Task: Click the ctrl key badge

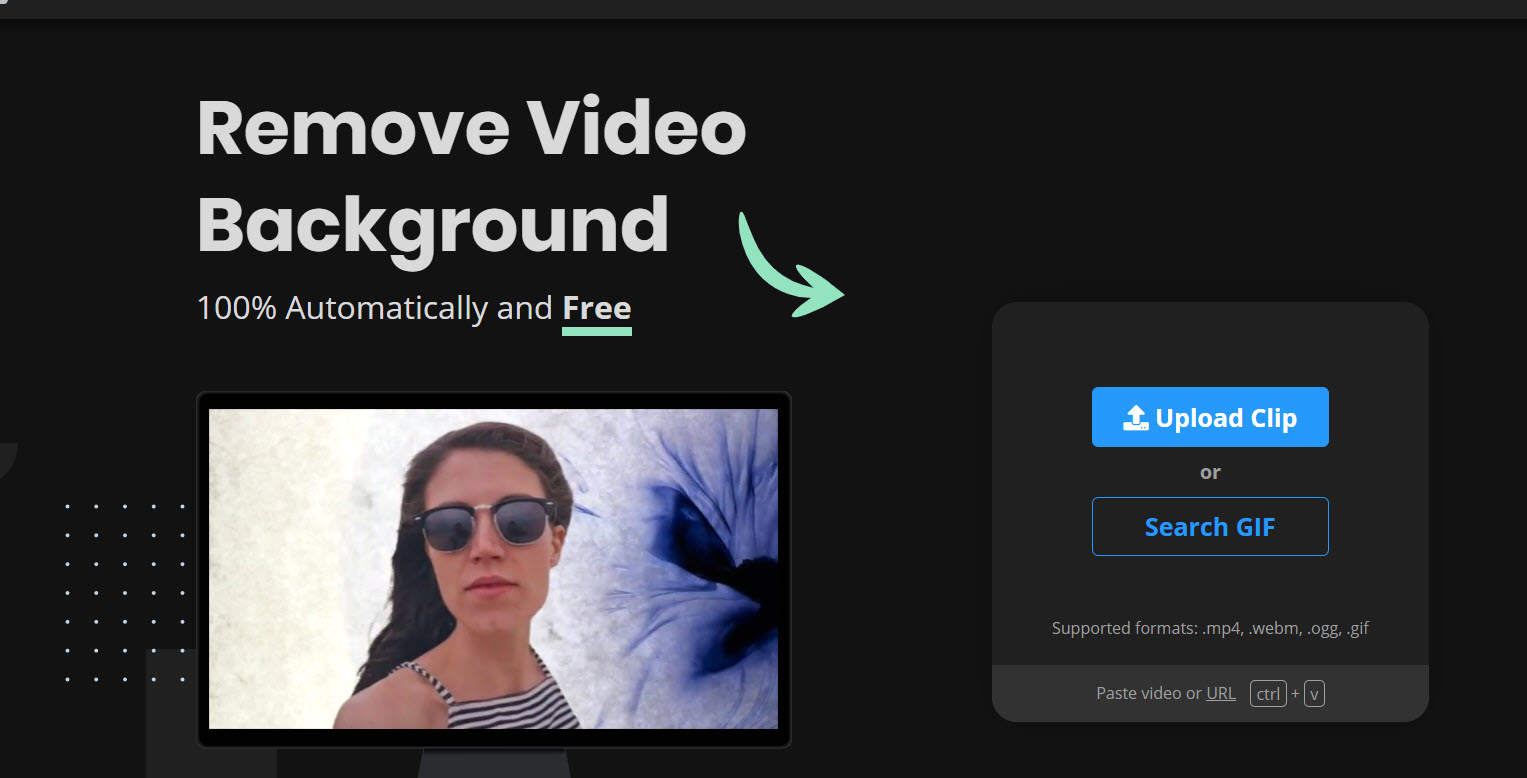Action: click(1268, 693)
